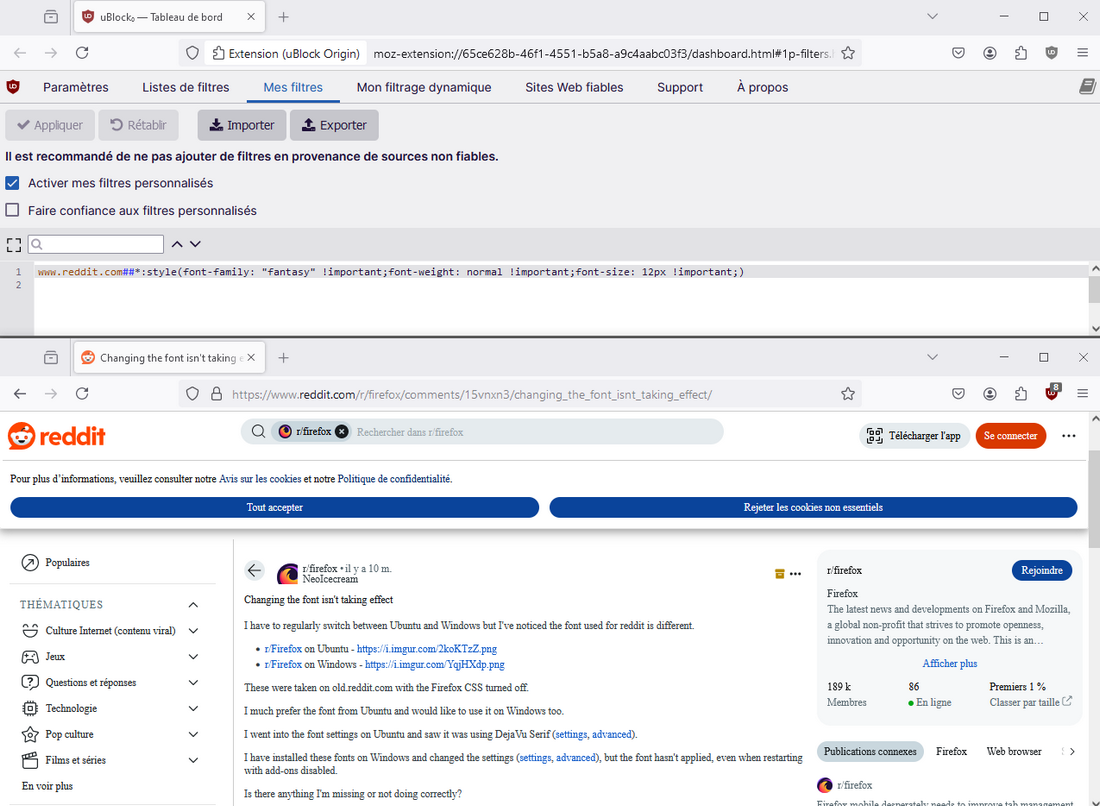Image resolution: width=1100 pixels, height=806 pixels.
Task: Jump to next search match arrow
Action: [x=195, y=244]
